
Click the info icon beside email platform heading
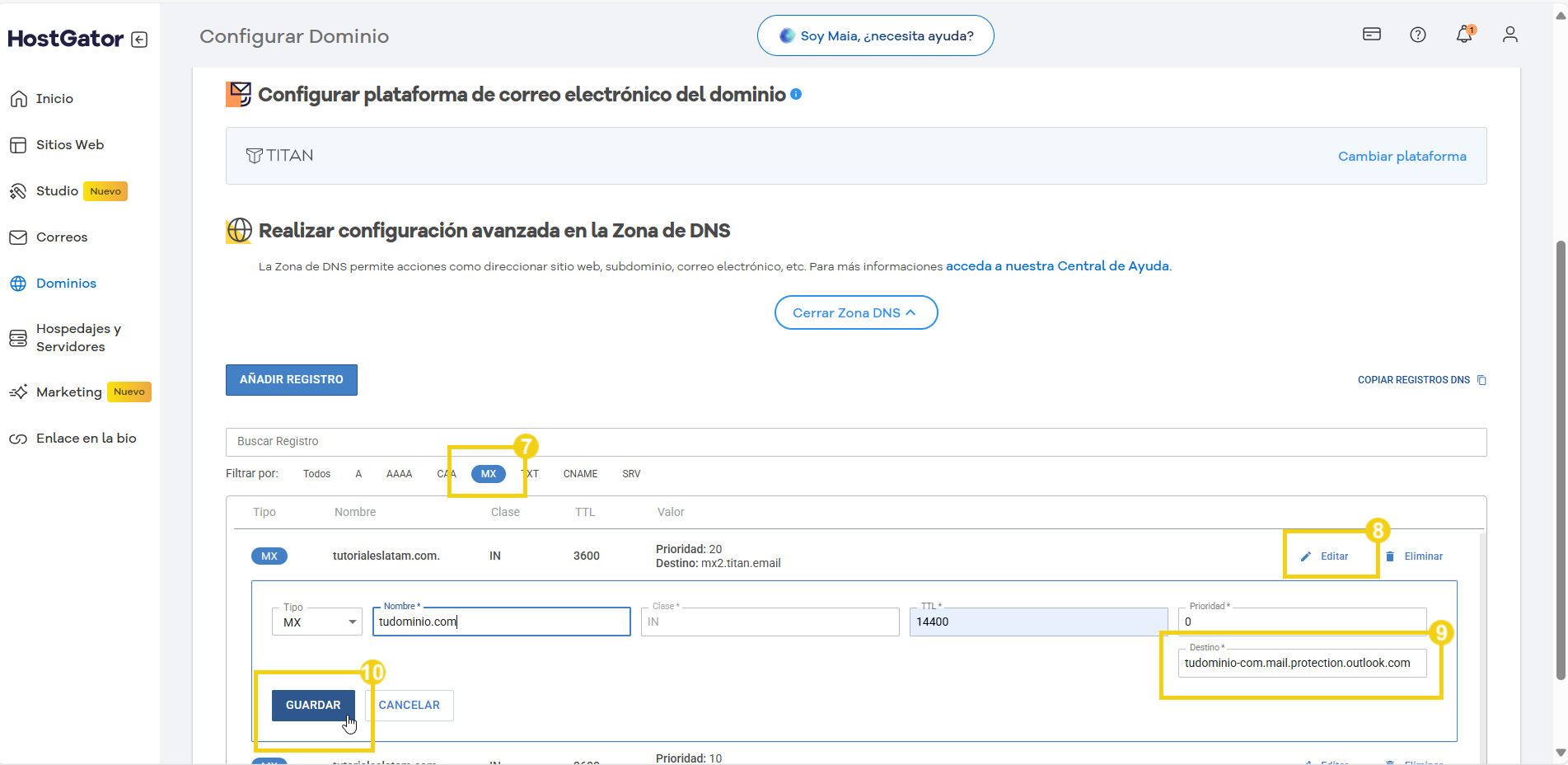click(x=796, y=94)
